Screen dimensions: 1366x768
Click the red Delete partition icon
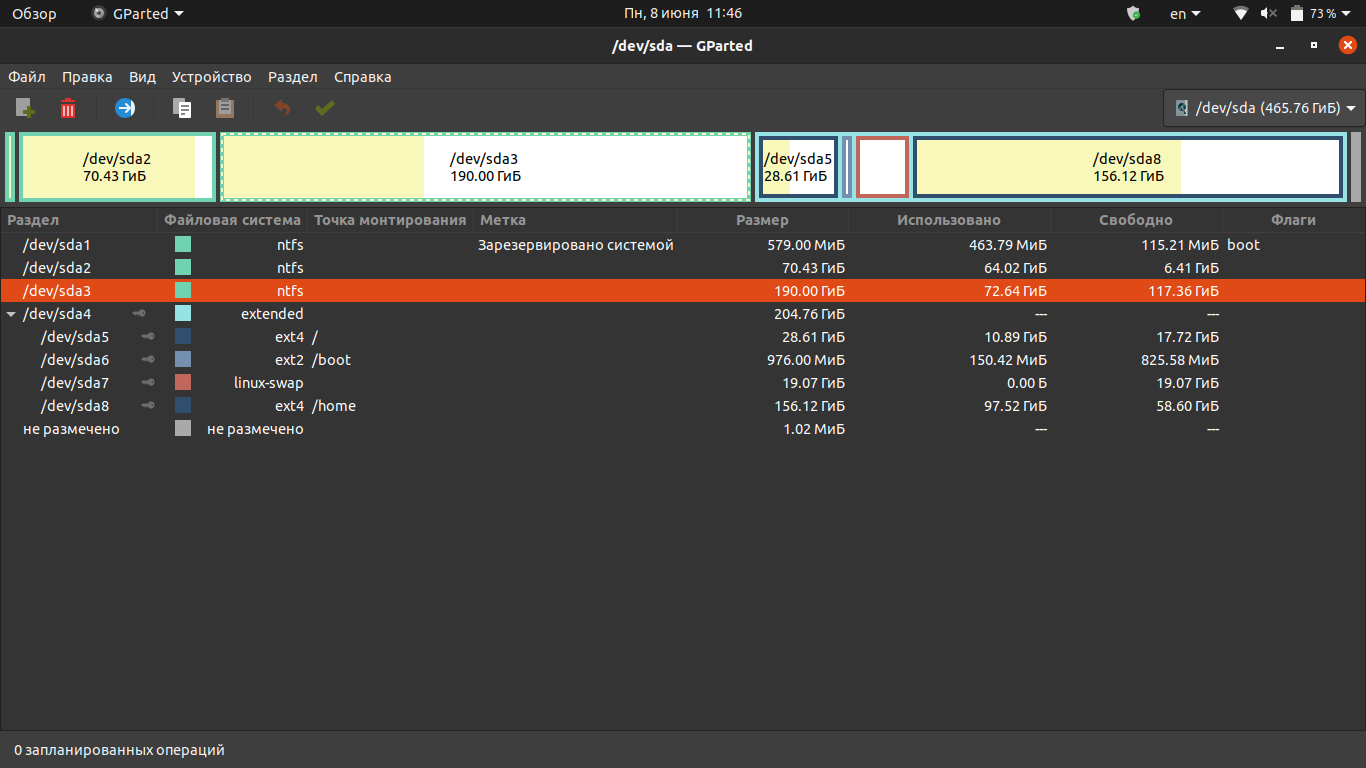[x=68, y=108]
